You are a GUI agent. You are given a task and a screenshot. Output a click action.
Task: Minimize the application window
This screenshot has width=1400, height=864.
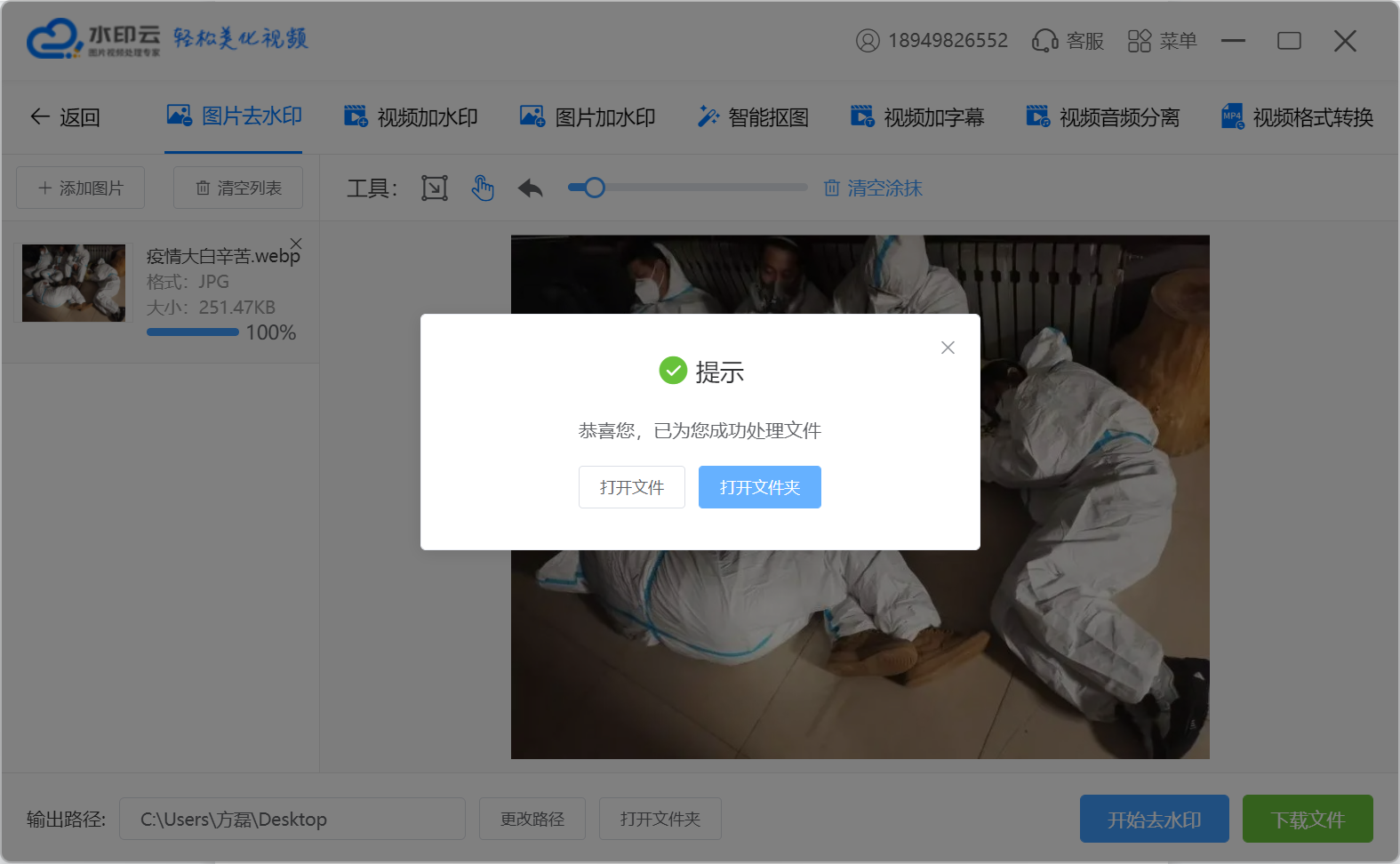[x=1233, y=41]
